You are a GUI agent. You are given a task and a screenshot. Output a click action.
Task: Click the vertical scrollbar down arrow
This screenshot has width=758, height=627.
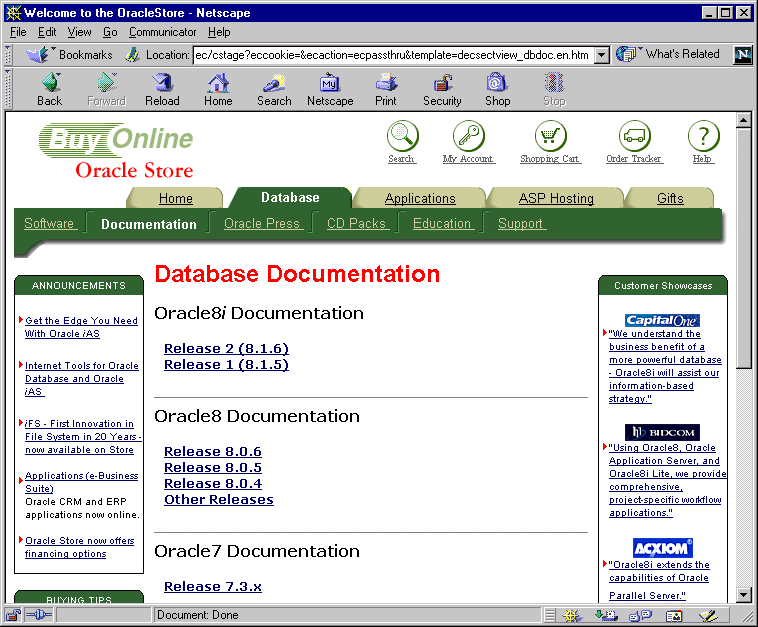[743, 595]
